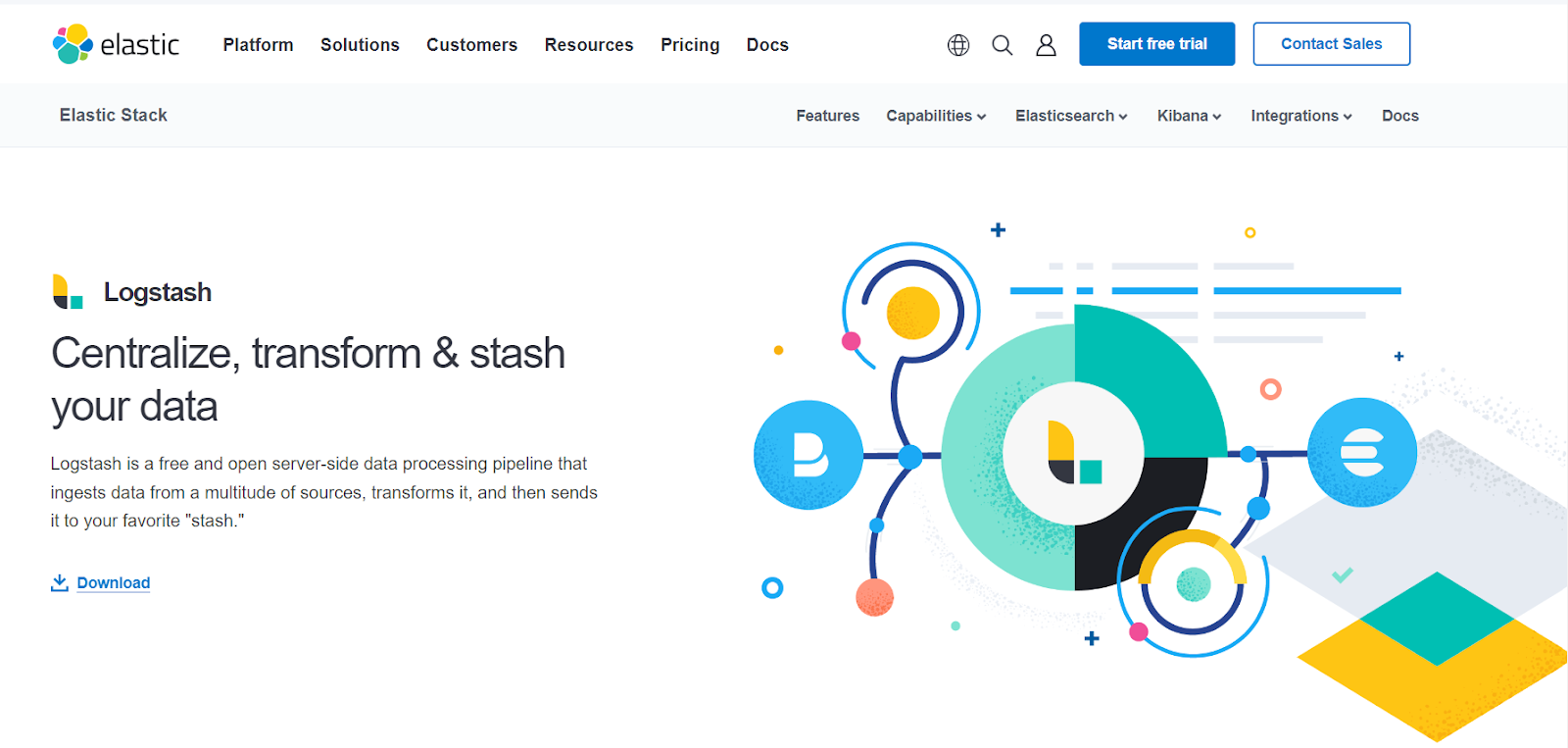
Task: Open the language globe selector
Action: tap(958, 45)
